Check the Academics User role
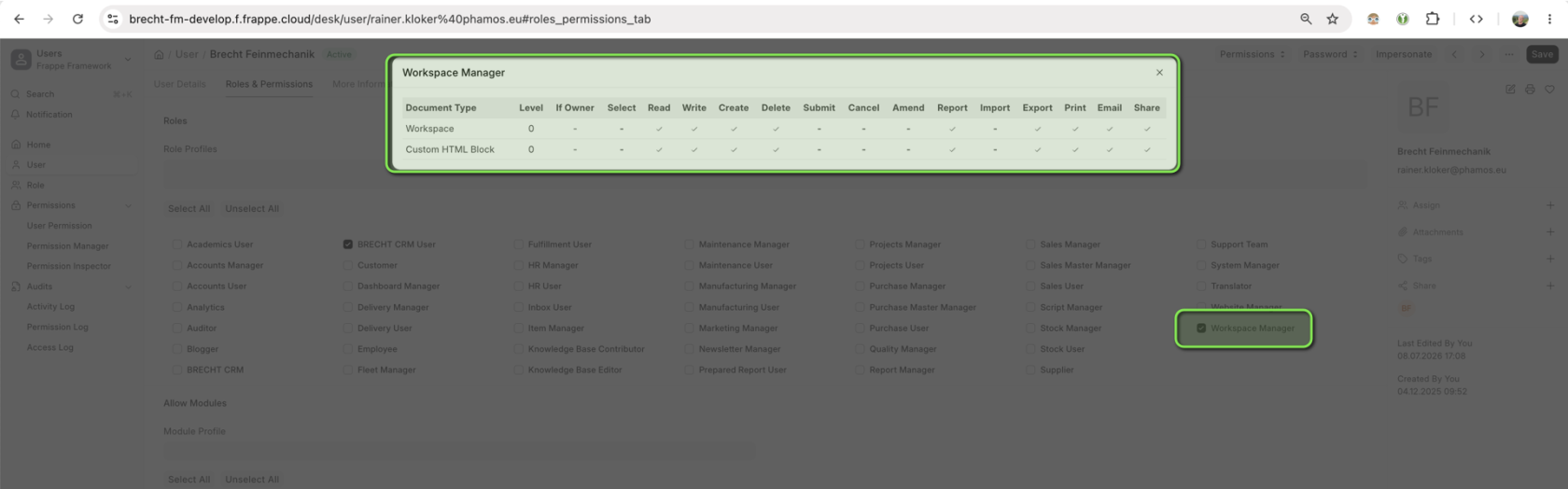This screenshot has width=1568, height=489. [x=177, y=244]
